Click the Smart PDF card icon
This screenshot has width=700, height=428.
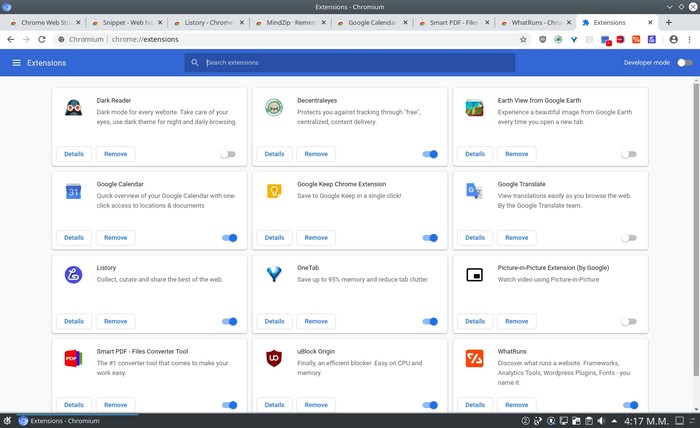73,358
